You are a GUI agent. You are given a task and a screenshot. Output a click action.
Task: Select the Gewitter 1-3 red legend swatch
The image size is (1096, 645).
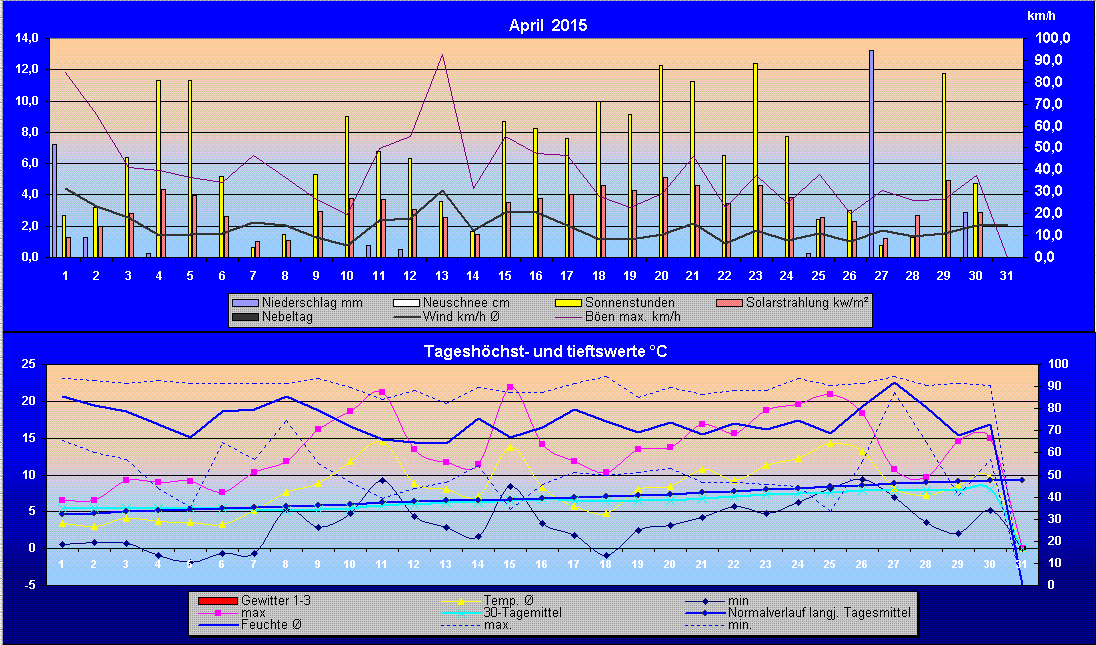[x=219, y=599]
